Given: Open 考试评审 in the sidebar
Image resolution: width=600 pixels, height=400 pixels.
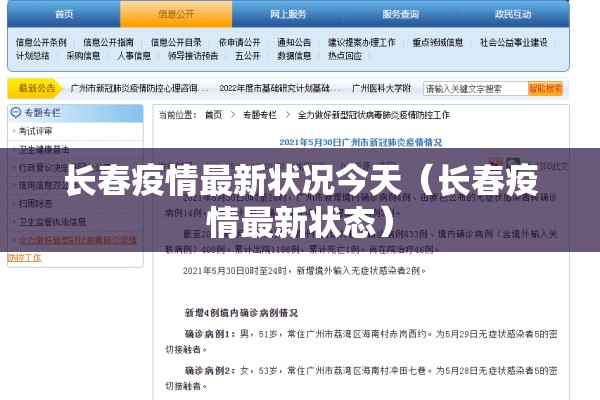Looking at the screenshot, I should [35, 131].
